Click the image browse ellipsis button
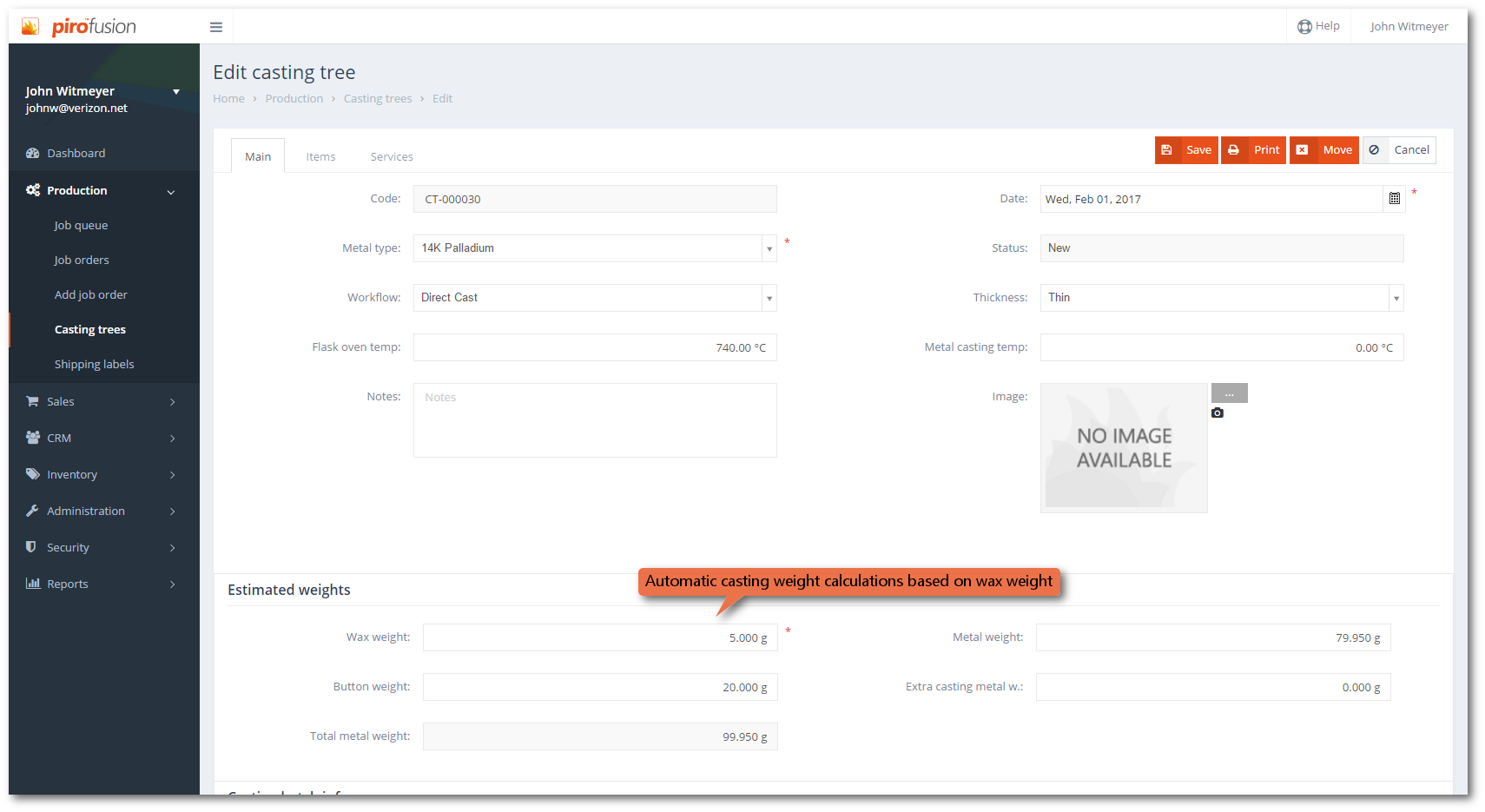The width and height of the screenshot is (1485, 812). pyautogui.click(x=1230, y=393)
